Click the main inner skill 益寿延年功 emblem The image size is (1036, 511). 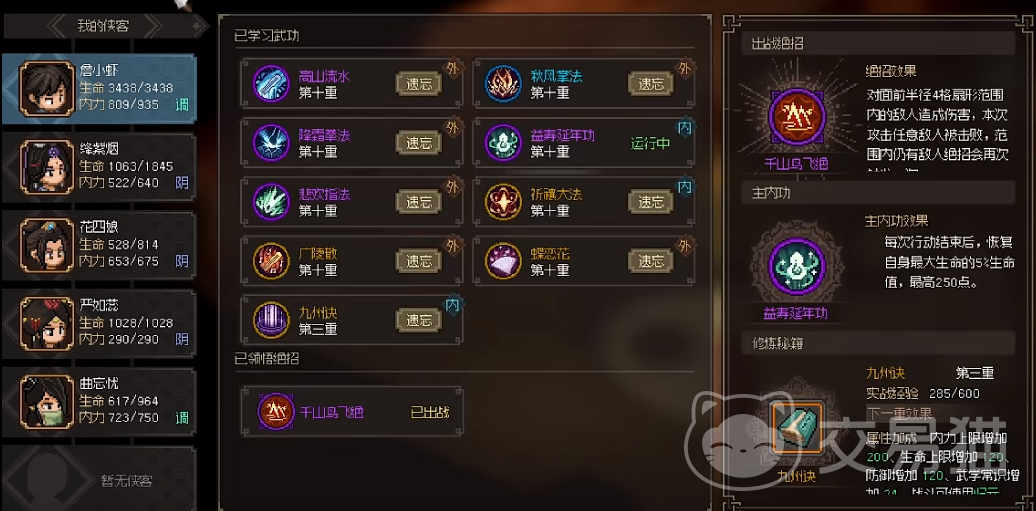point(796,268)
